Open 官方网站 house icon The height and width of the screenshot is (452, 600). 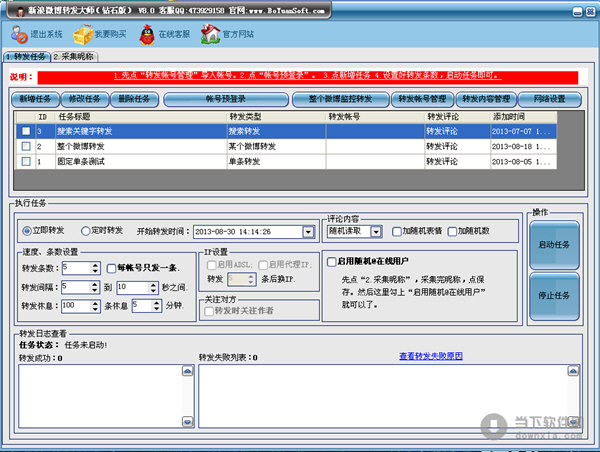[210, 34]
